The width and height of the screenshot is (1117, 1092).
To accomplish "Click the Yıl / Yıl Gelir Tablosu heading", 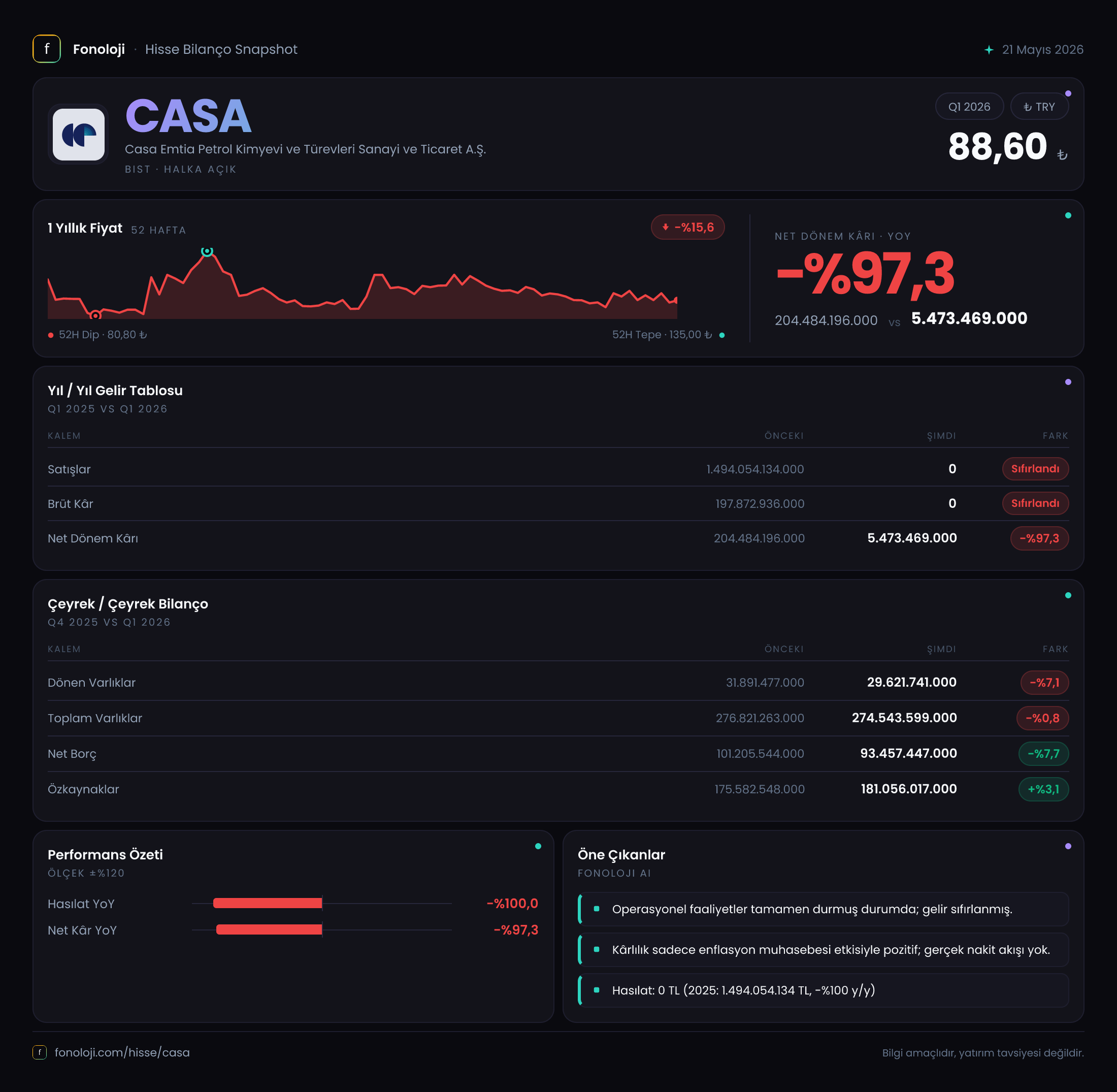I will (x=115, y=391).
